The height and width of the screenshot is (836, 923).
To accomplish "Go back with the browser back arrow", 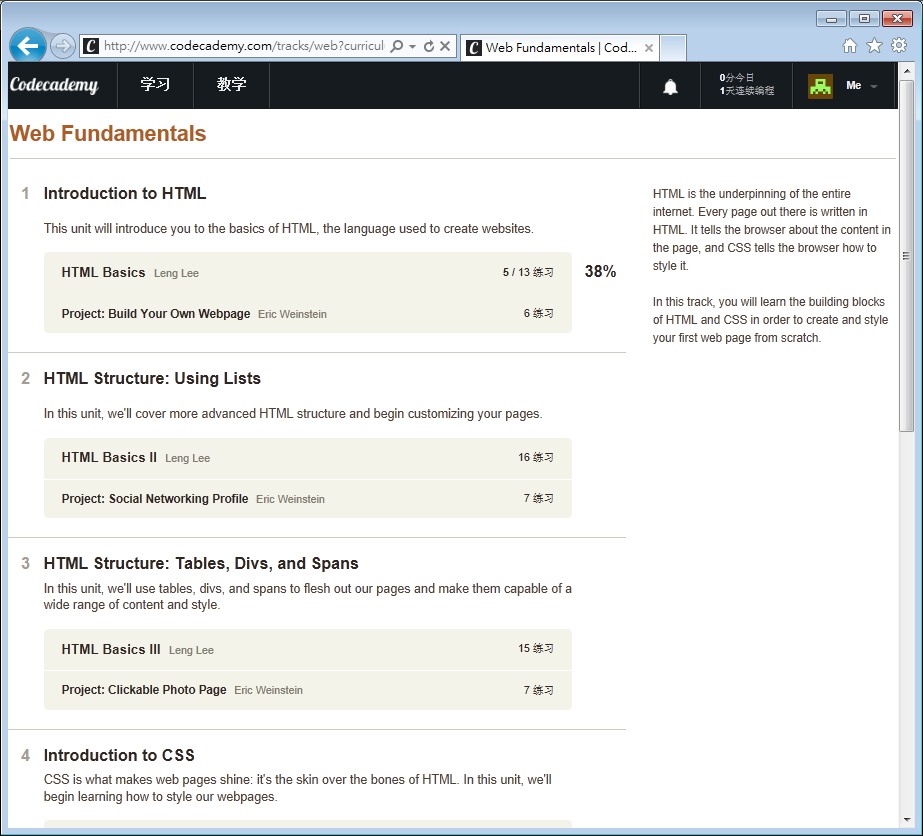I will (x=28, y=45).
